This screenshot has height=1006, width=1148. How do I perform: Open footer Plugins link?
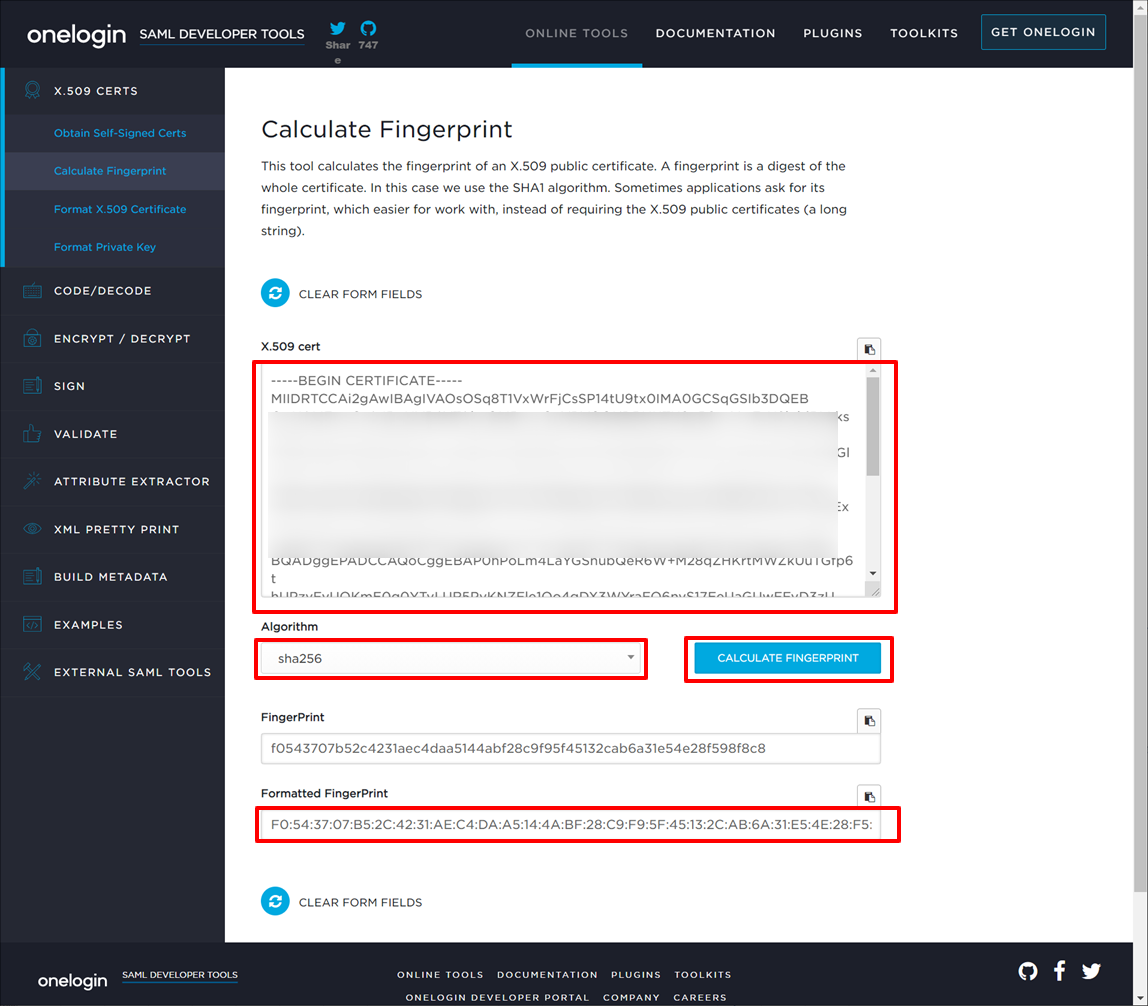click(636, 975)
